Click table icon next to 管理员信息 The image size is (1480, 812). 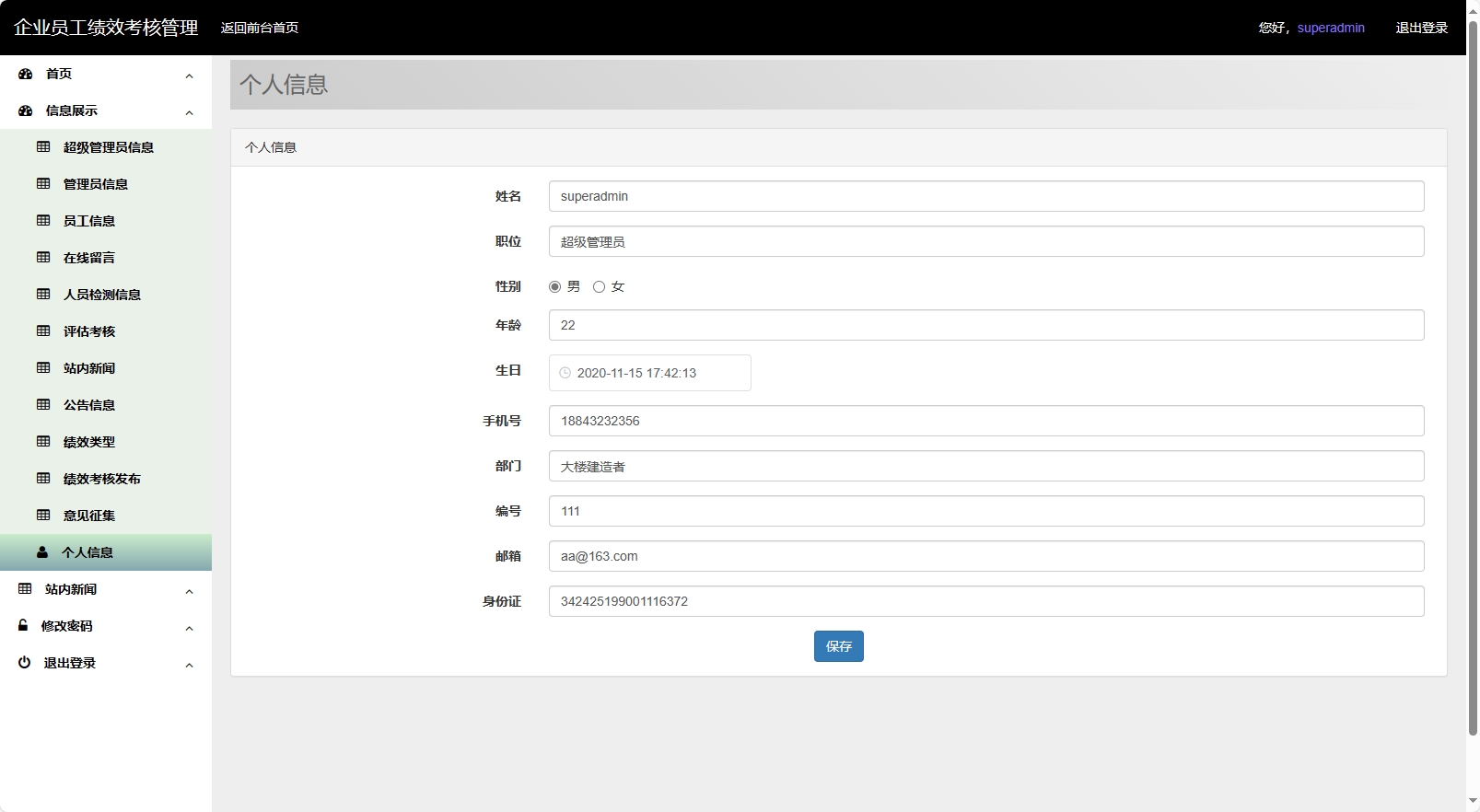(x=43, y=183)
